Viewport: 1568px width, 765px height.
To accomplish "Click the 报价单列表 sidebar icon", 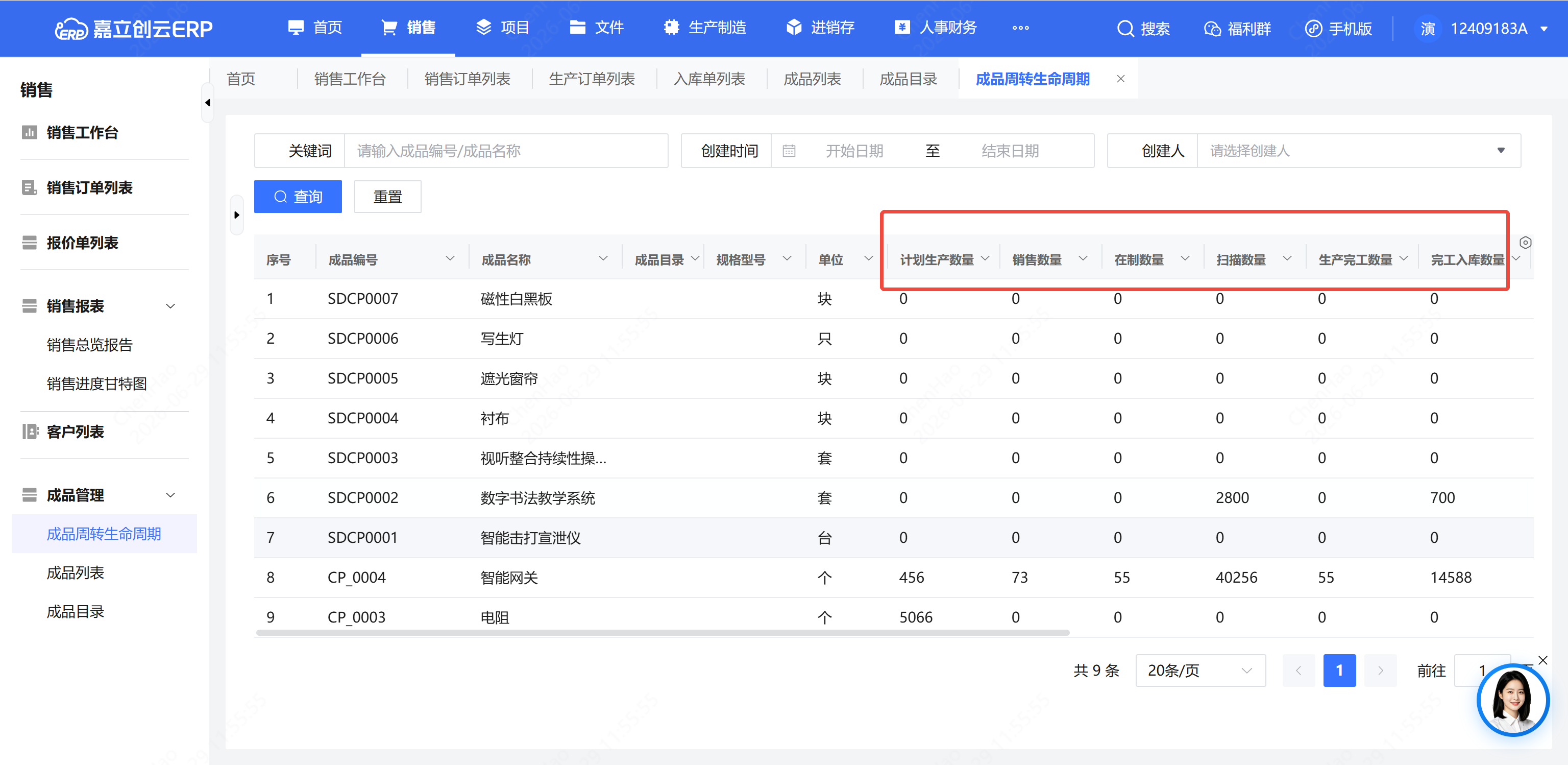I will [x=29, y=243].
